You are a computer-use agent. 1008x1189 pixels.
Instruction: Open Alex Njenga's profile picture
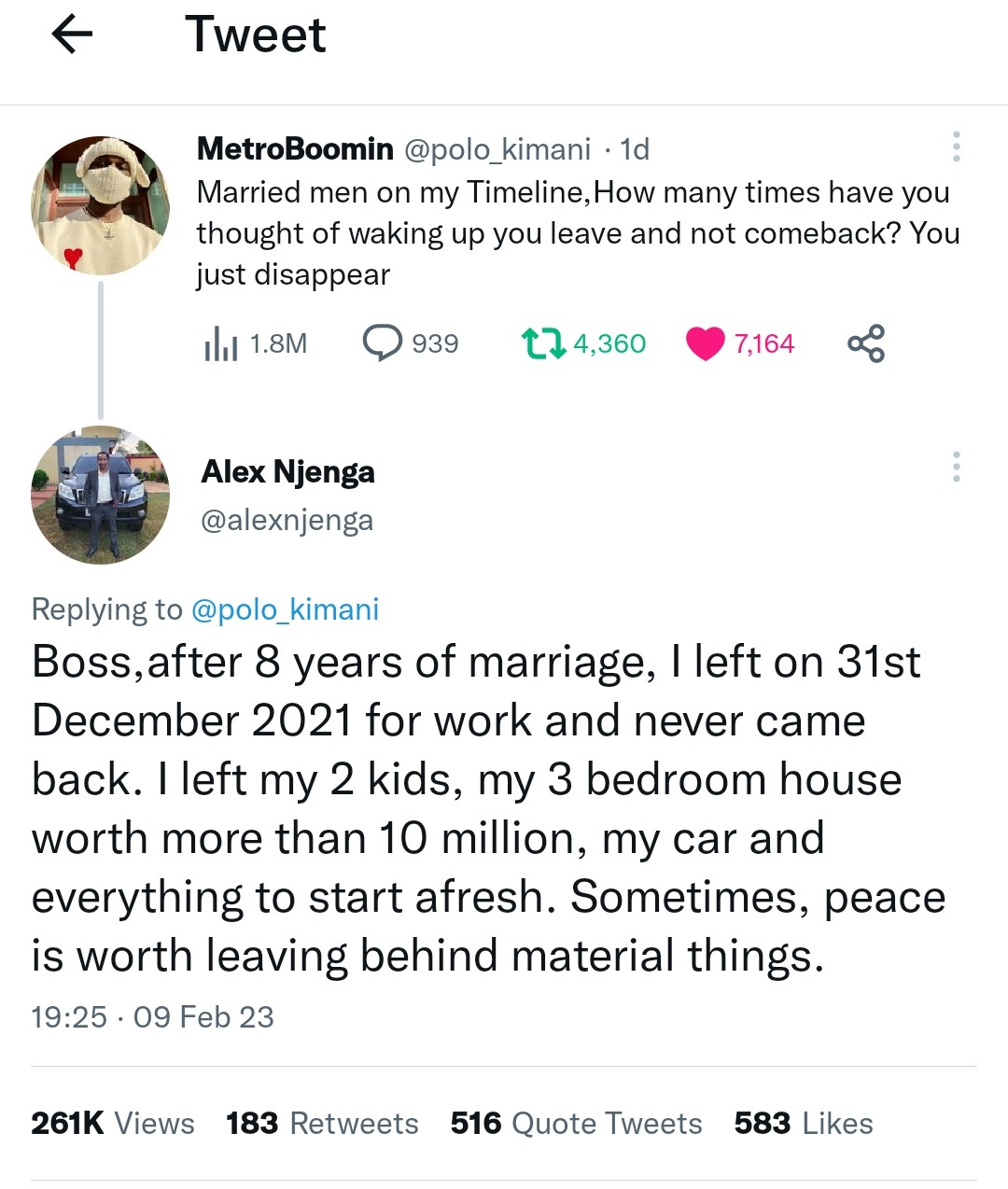101,495
